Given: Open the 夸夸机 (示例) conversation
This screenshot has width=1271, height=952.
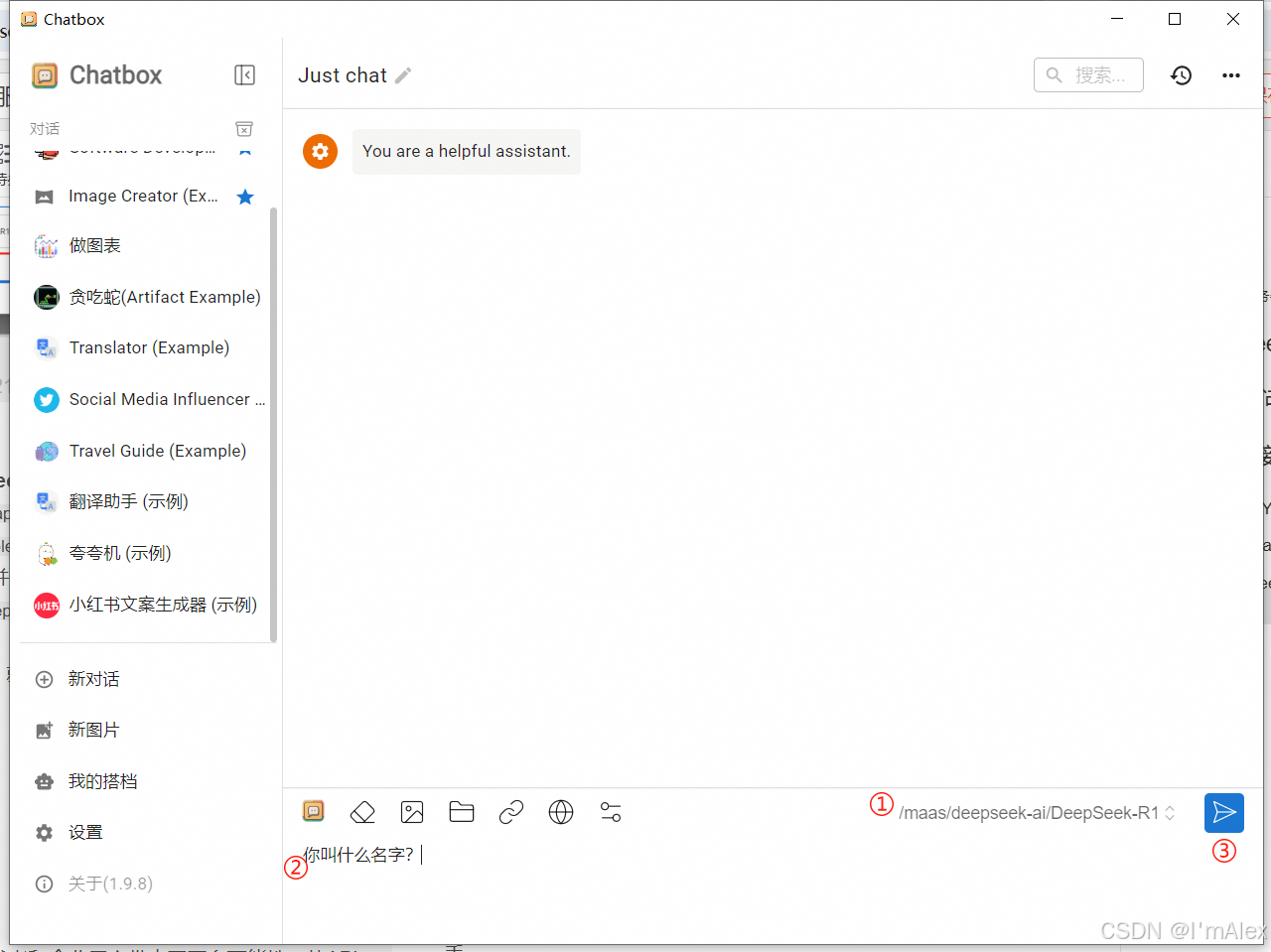Looking at the screenshot, I should pyautogui.click(x=145, y=553).
